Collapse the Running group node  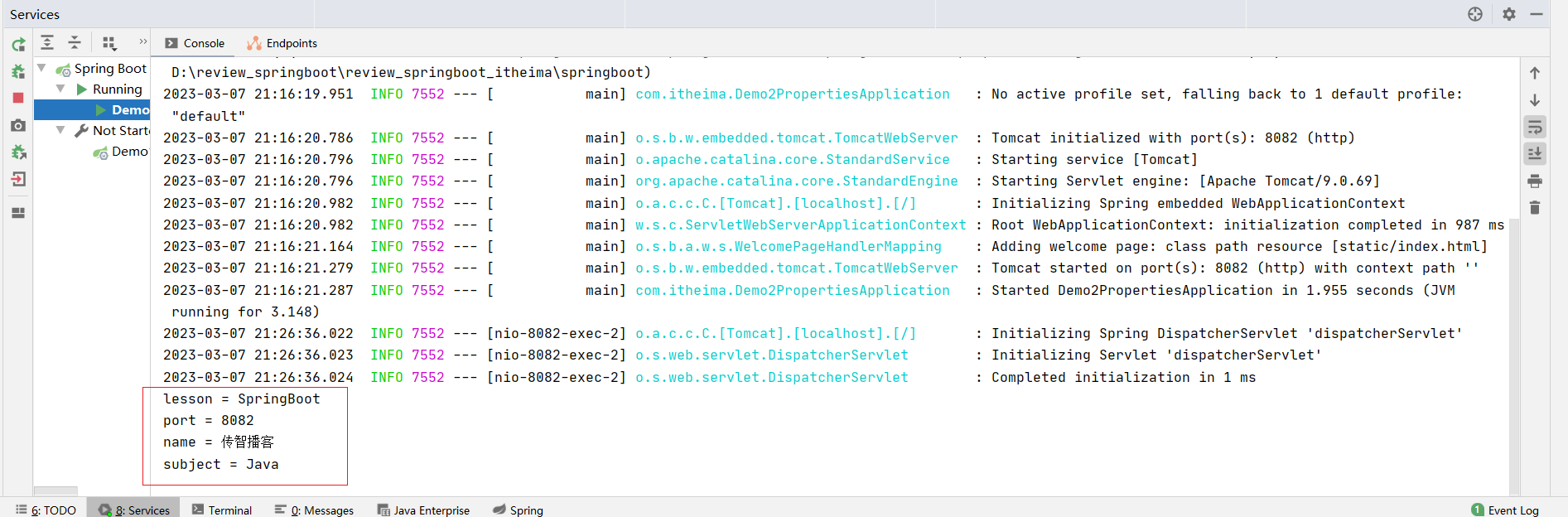click(60, 89)
